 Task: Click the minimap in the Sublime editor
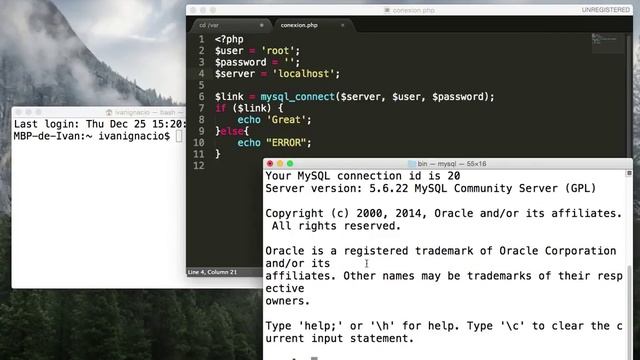click(x=607, y=43)
